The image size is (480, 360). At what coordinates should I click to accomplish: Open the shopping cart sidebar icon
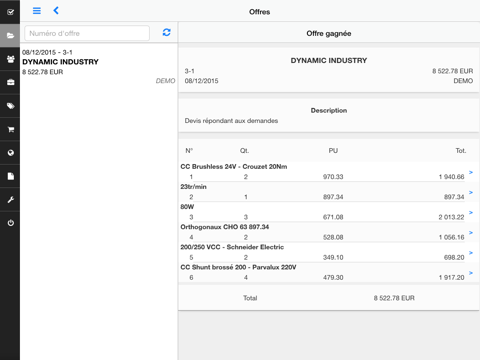[10, 129]
